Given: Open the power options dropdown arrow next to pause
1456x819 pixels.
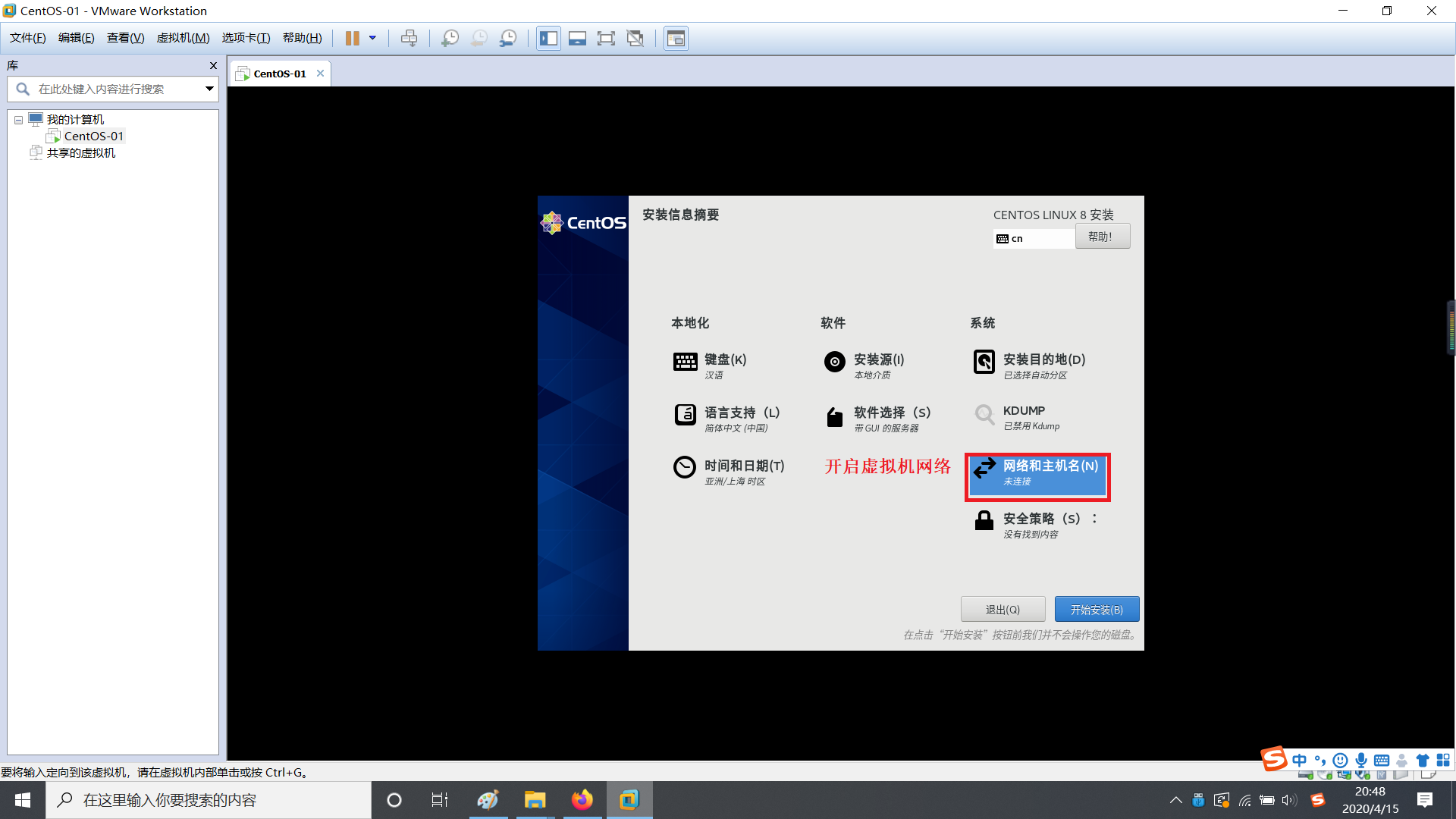Looking at the screenshot, I should [x=372, y=38].
